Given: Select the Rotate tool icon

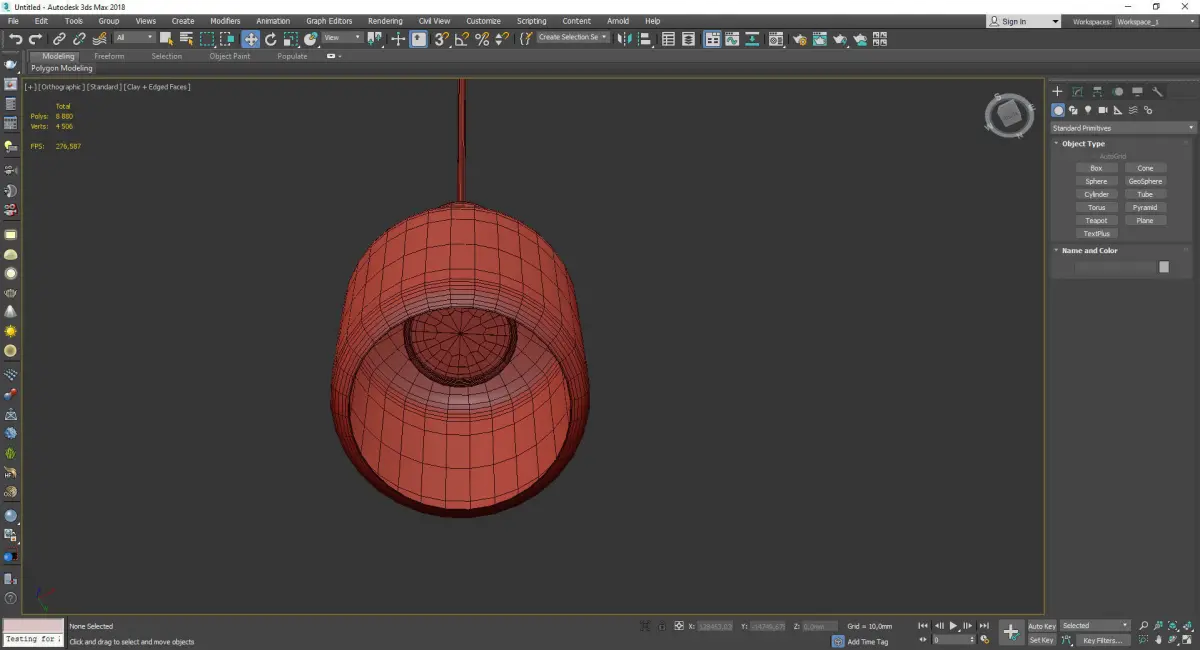Looking at the screenshot, I should (x=270, y=39).
